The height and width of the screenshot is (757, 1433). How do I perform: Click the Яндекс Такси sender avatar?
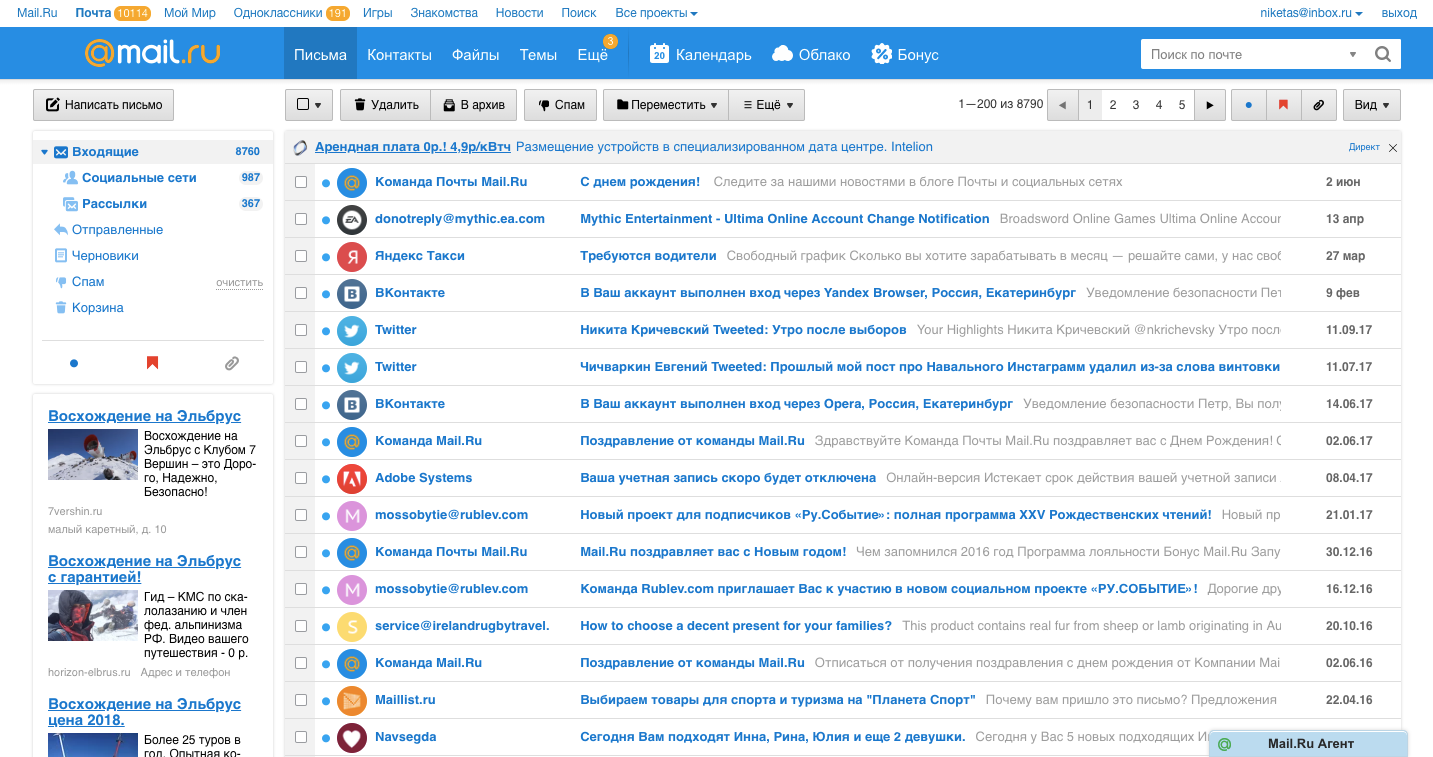(351, 256)
